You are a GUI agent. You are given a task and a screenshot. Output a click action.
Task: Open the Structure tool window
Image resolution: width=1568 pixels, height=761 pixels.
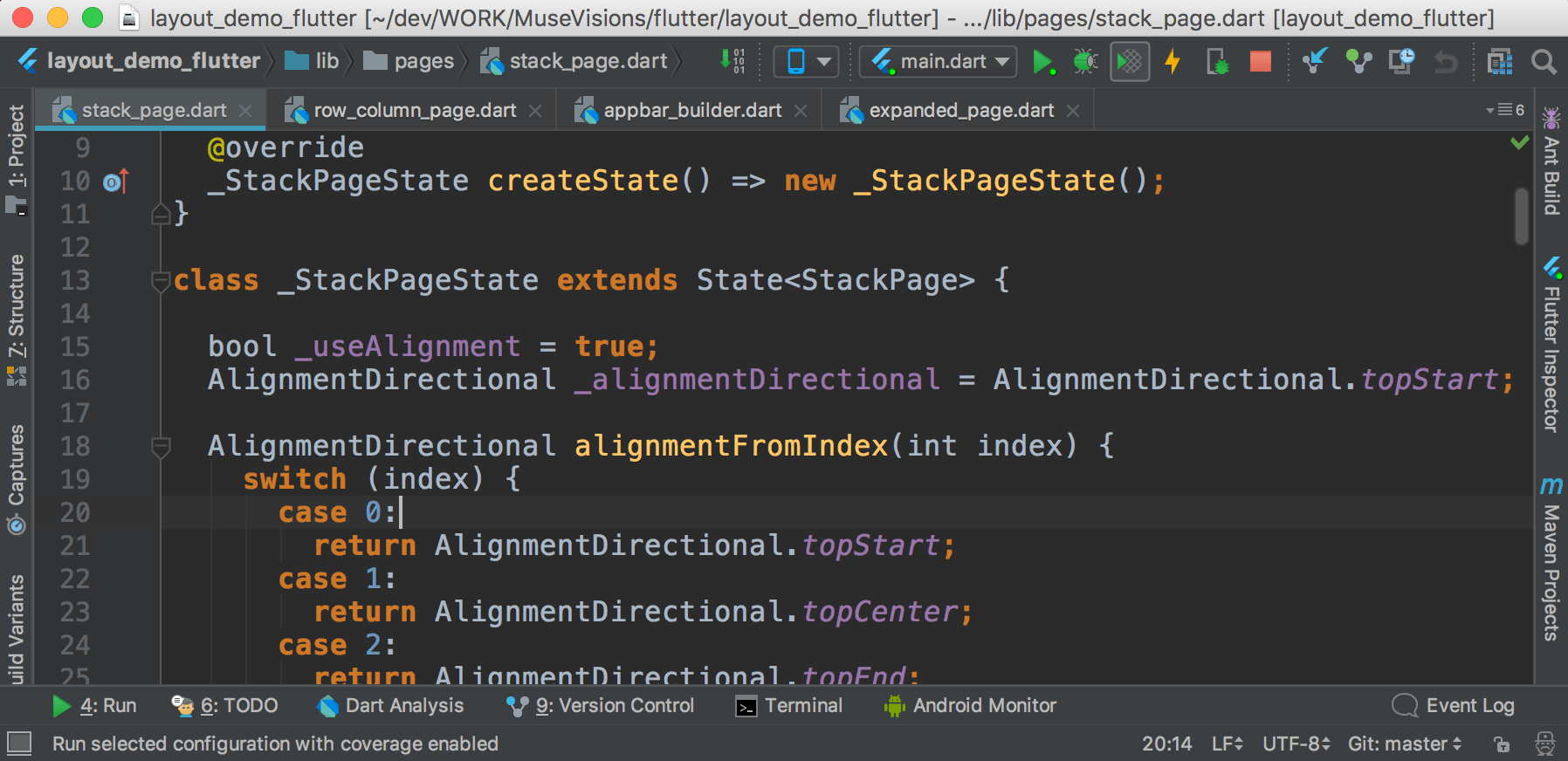click(x=16, y=319)
